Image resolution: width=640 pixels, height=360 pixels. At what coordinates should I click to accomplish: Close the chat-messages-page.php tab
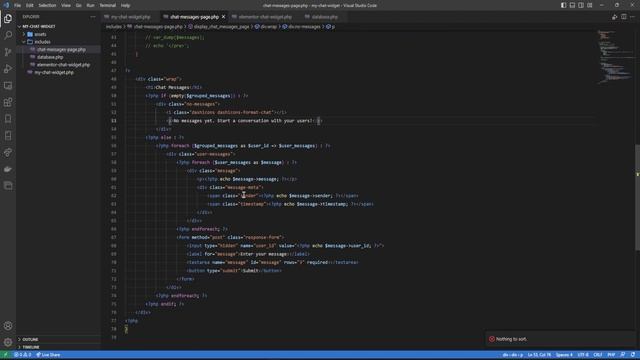point(223,17)
